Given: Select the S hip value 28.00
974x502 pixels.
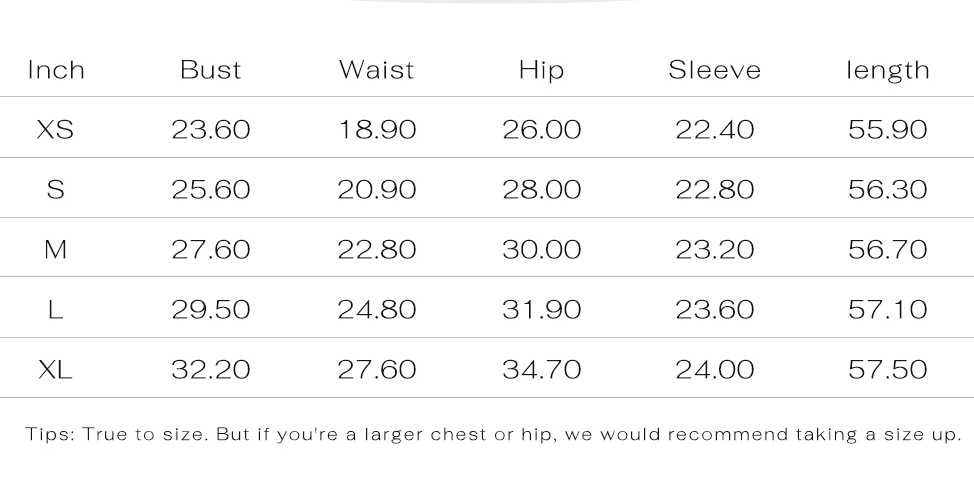Looking at the screenshot, I should (x=541, y=190).
